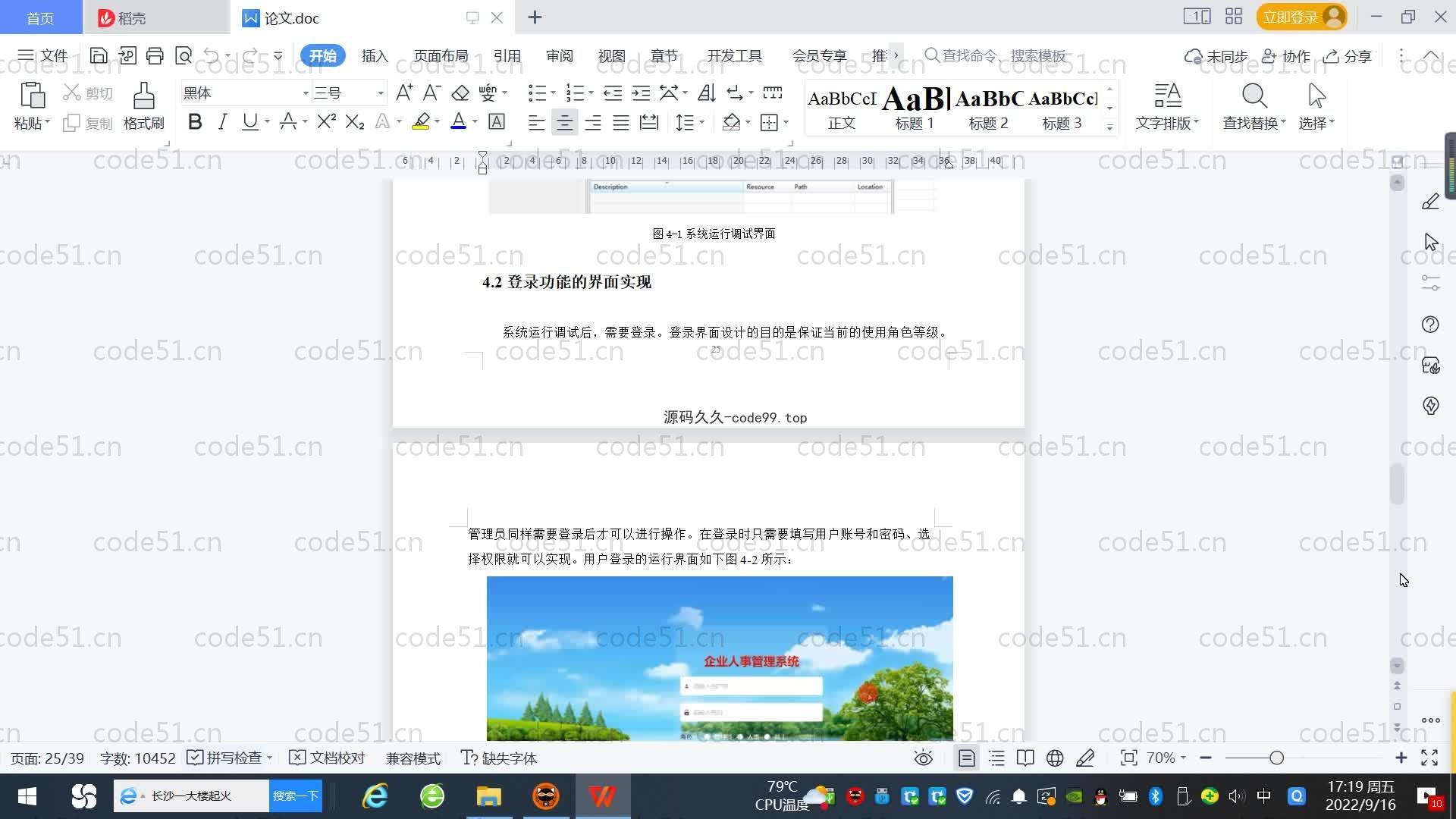Click the eye protection mode icon

[923, 758]
